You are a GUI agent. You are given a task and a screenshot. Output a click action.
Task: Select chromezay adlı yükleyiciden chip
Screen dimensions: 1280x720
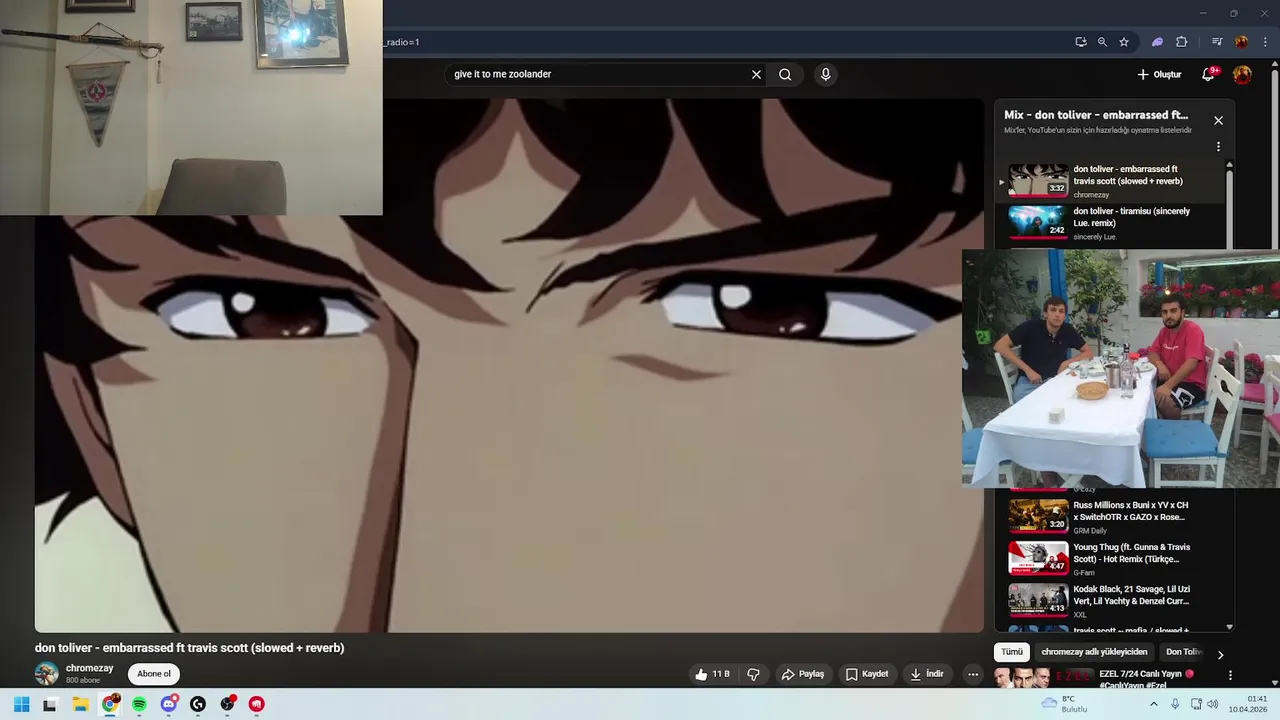pyautogui.click(x=1094, y=652)
